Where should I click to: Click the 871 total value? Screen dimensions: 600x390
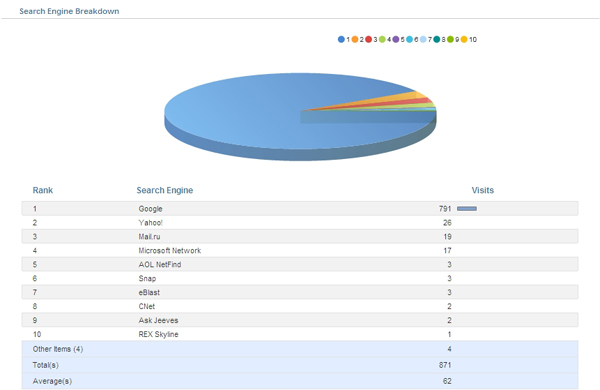(x=445, y=365)
